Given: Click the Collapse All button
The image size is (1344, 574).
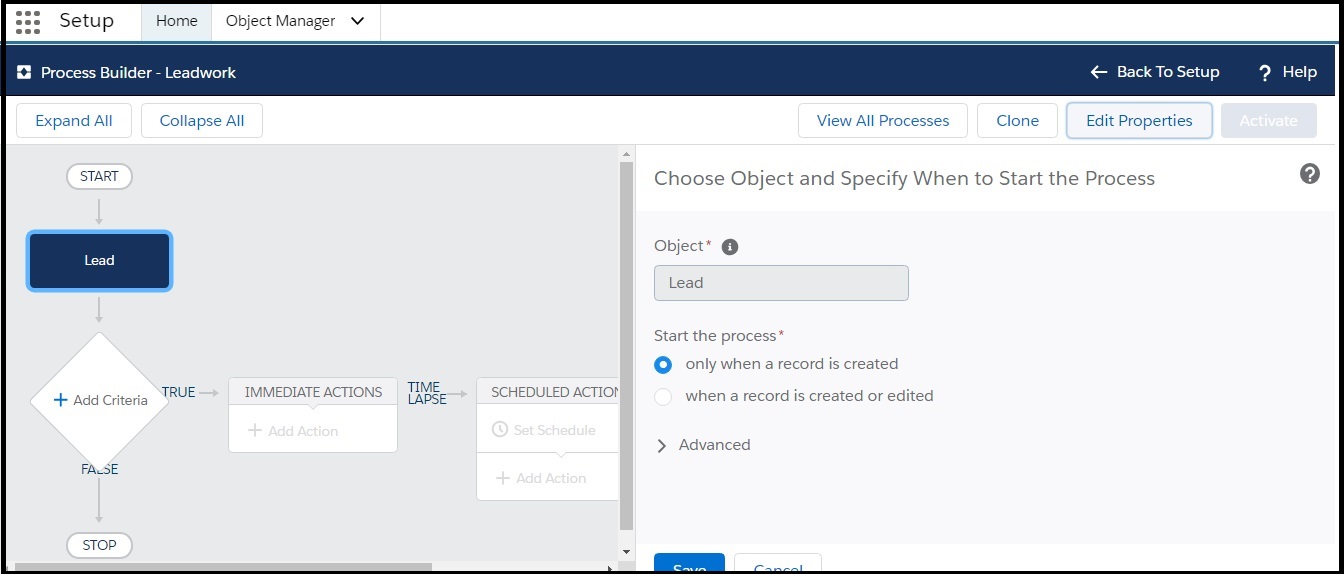Looking at the screenshot, I should (x=202, y=121).
